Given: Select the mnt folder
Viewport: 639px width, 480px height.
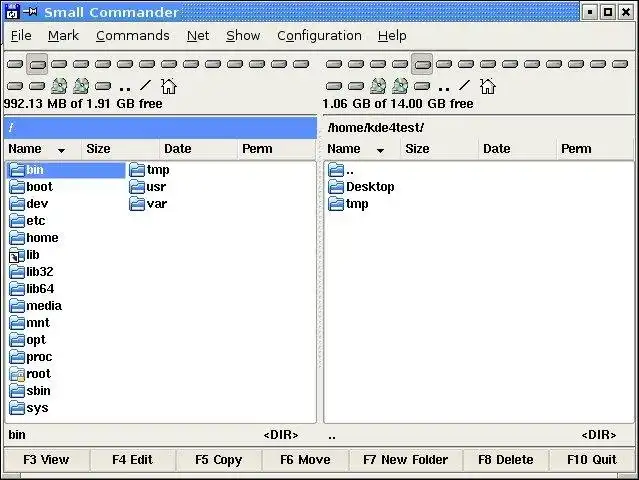Looking at the screenshot, I should pos(29,323).
